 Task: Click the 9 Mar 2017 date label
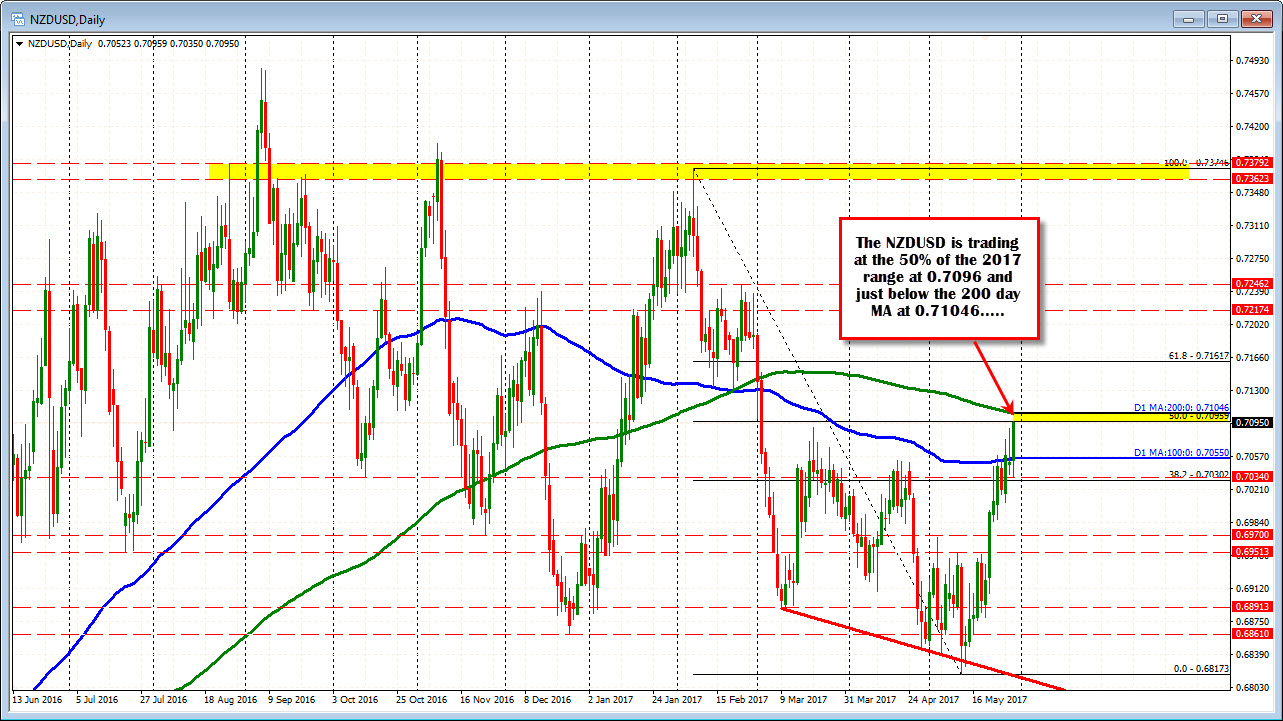click(x=802, y=701)
